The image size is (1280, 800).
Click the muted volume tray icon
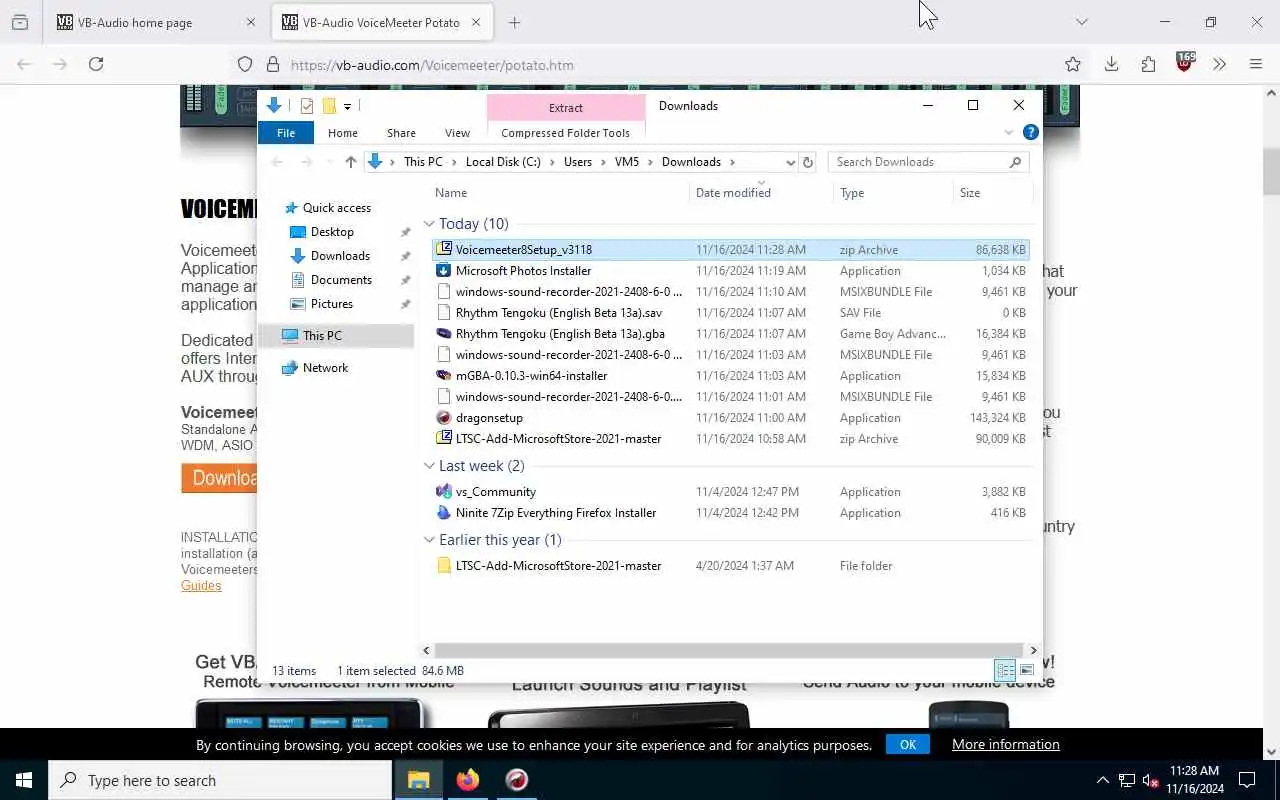tap(1150, 780)
